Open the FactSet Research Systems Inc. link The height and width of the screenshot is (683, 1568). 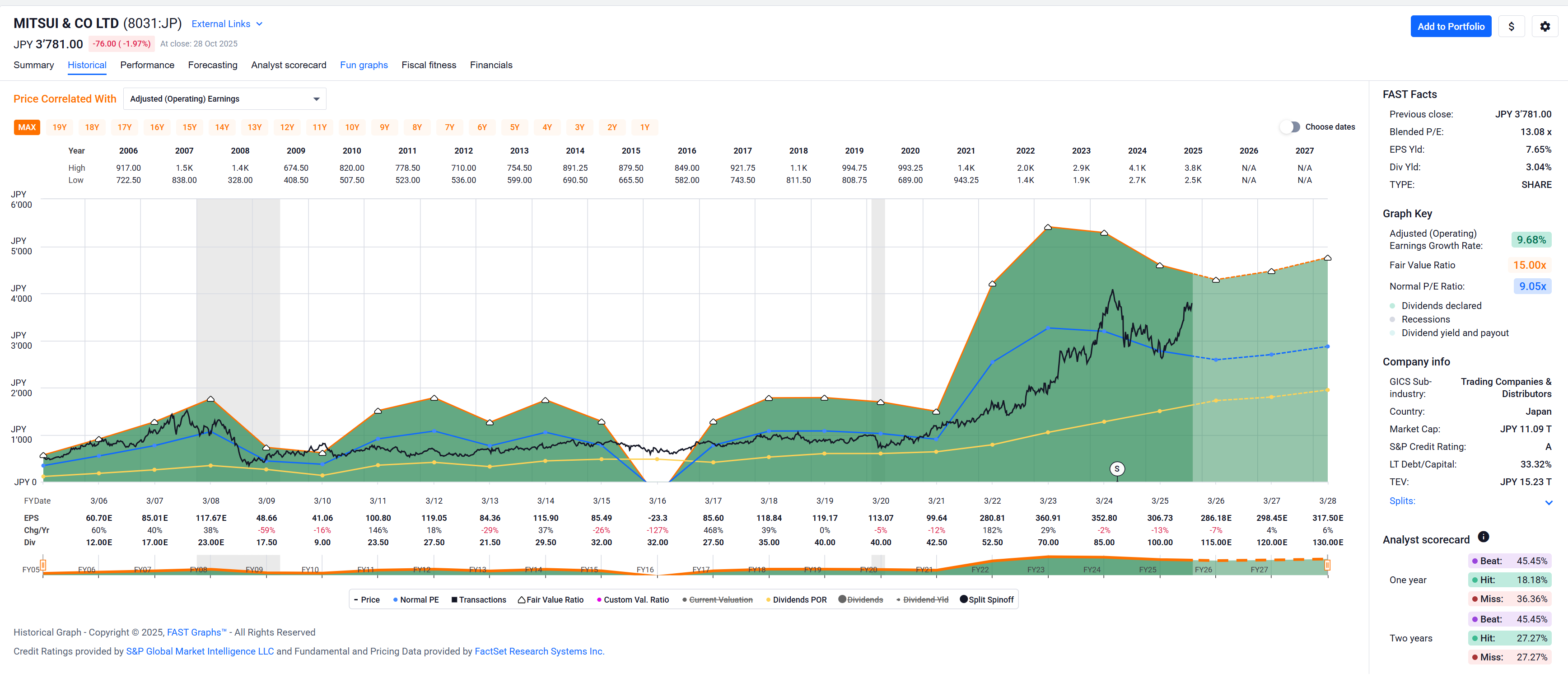point(539,651)
